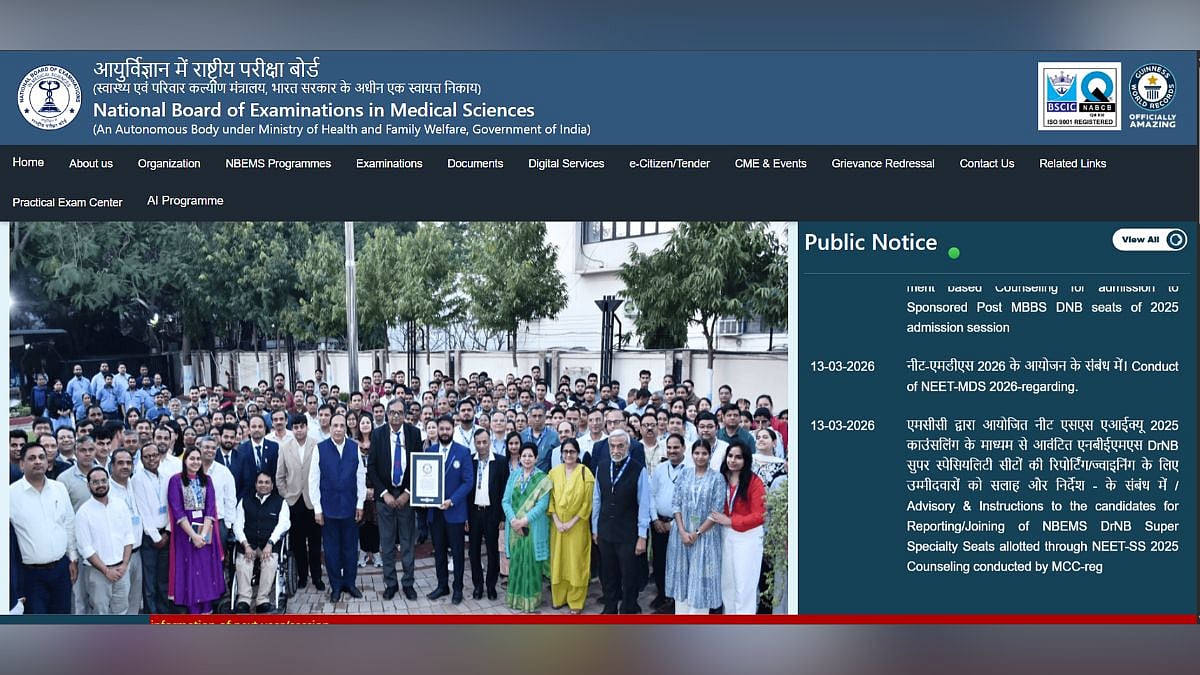Open CME & Events menu
1200x675 pixels.
click(x=770, y=163)
